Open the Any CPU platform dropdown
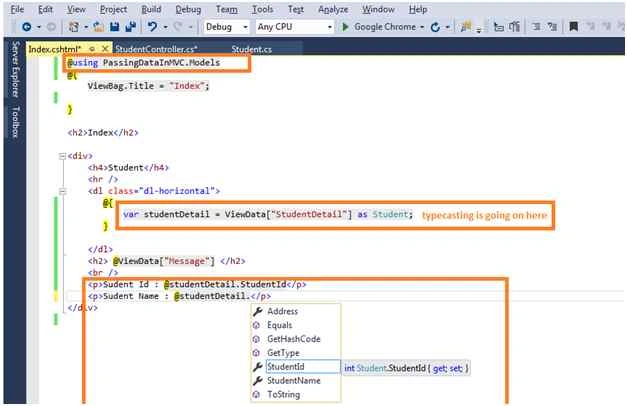627x406 pixels. pyautogui.click(x=295, y=27)
